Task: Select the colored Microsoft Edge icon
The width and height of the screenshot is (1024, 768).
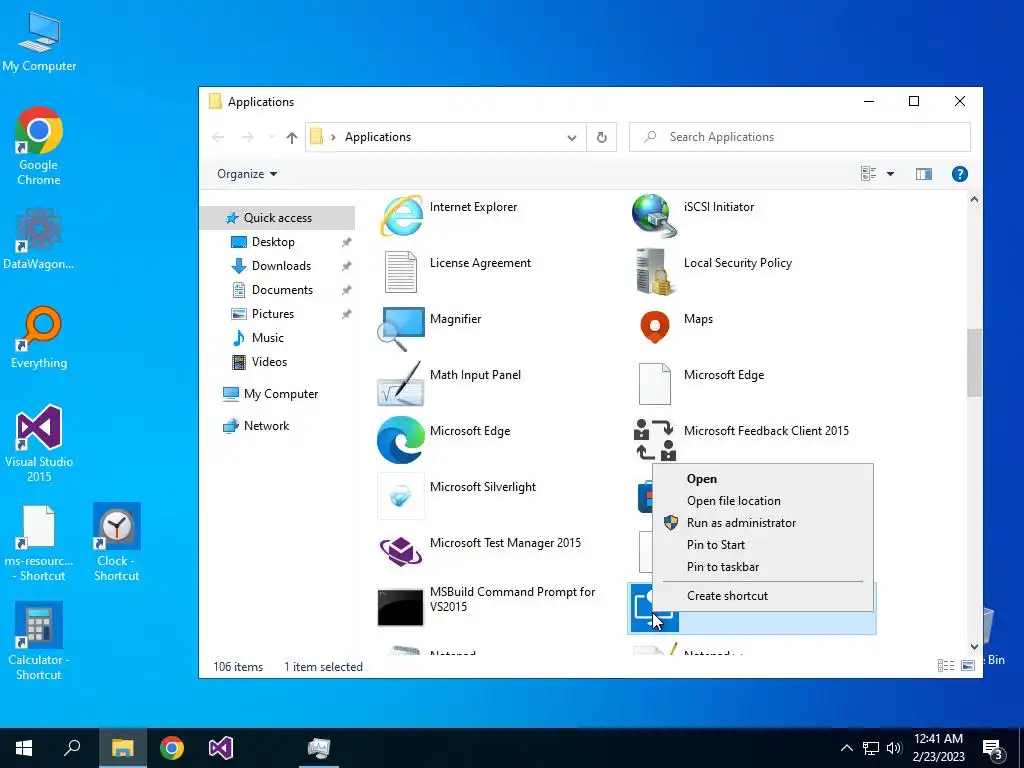Action: [400, 440]
